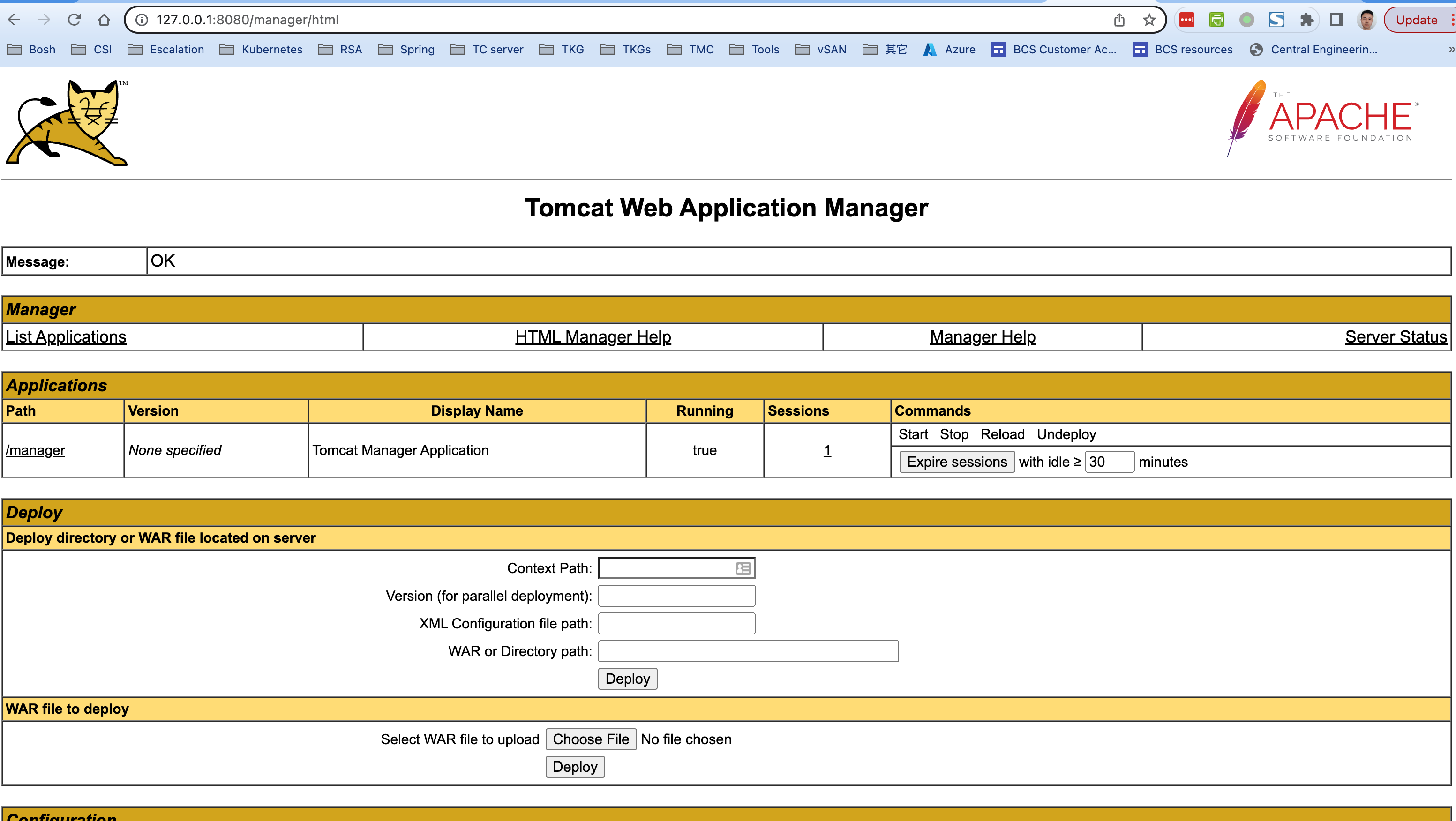Open the blue S extension icon
The image size is (1456, 821).
pos(1277,20)
